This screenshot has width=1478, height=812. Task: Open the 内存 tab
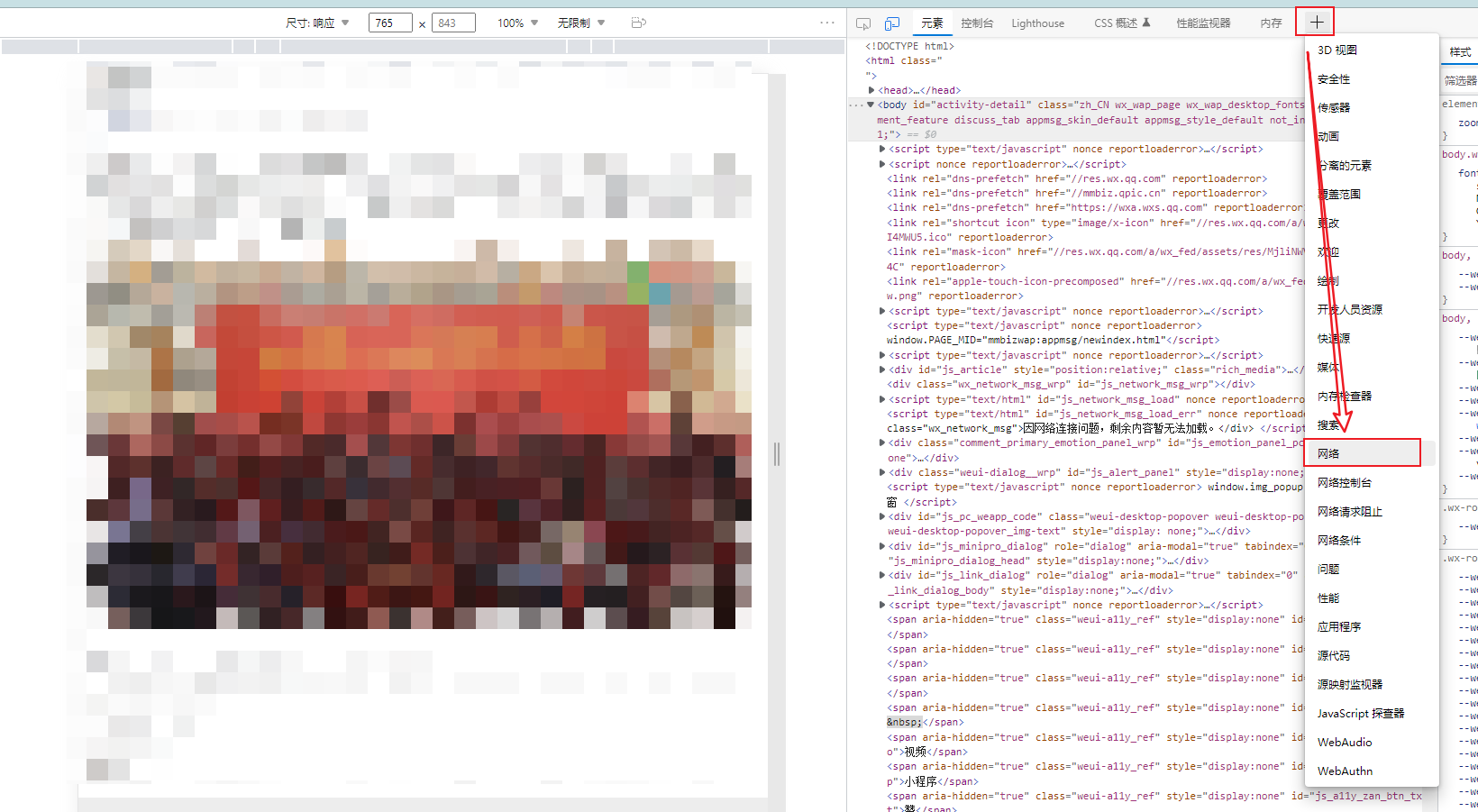click(x=1271, y=23)
